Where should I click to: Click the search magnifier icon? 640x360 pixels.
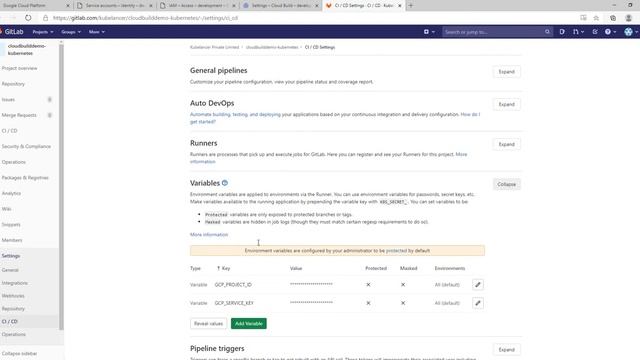[x=547, y=32]
